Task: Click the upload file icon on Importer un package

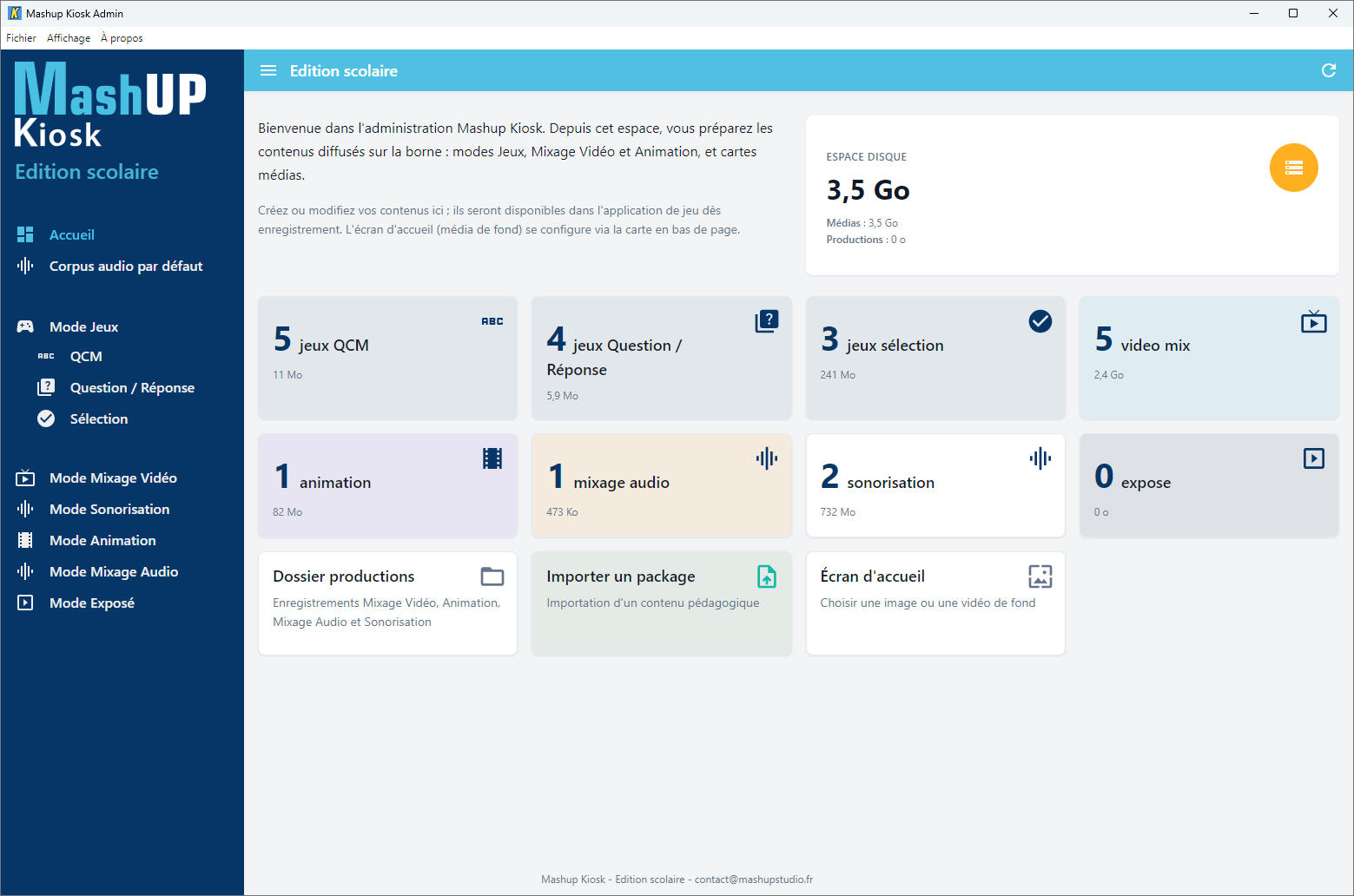Action: pos(767,576)
